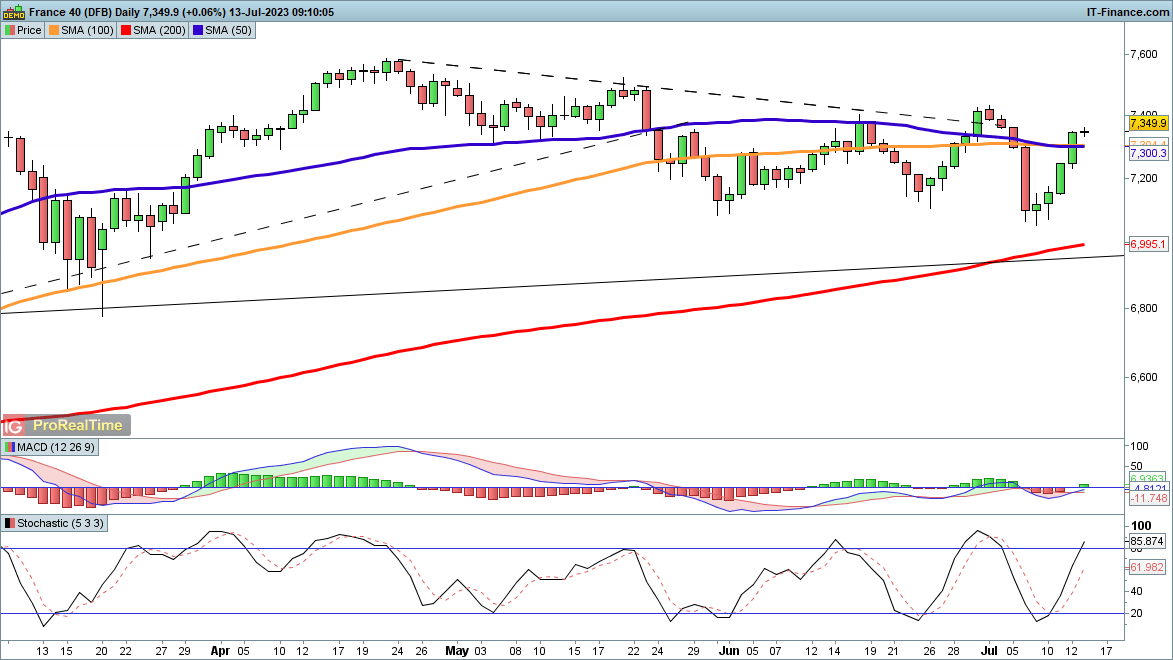Click the Price legend label

(29, 30)
